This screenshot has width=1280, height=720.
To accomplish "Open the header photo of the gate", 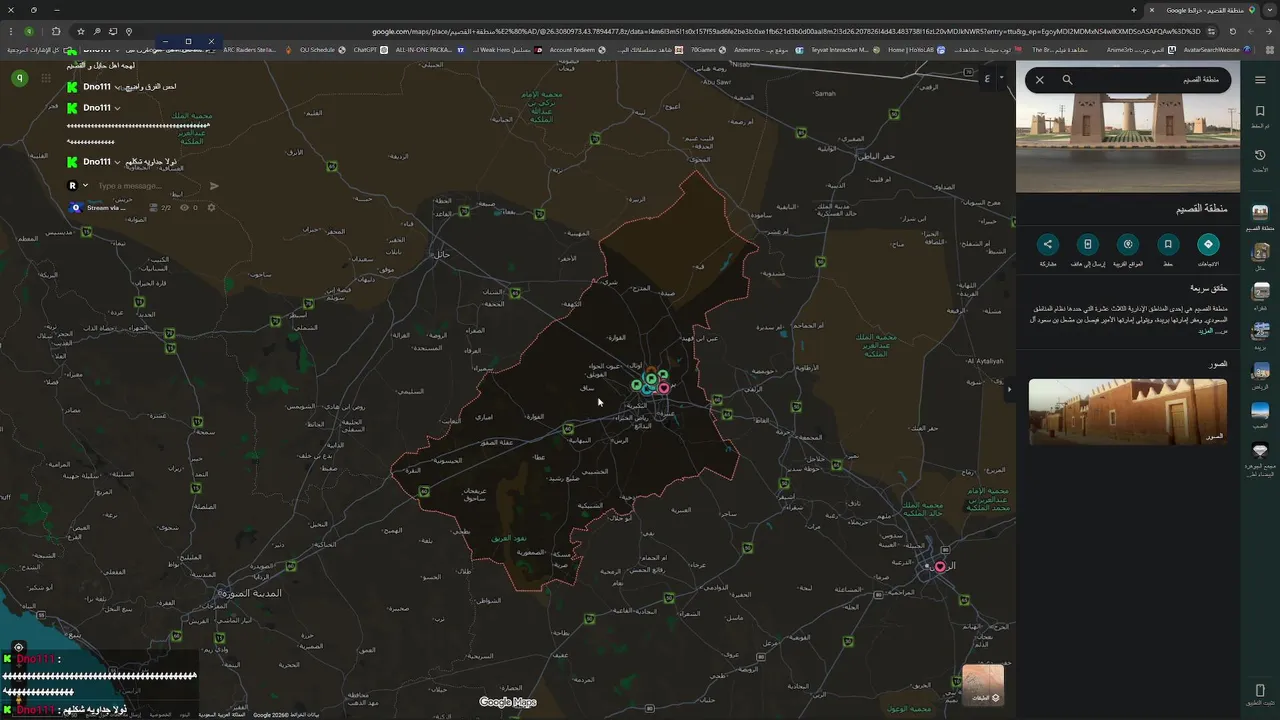I will tap(1128, 142).
